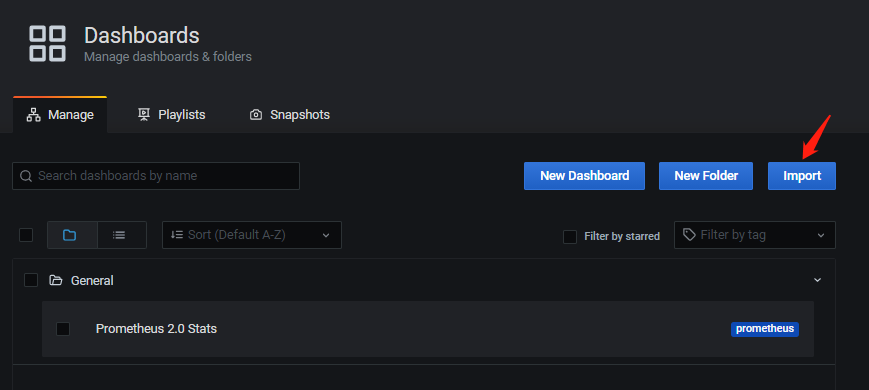Image resolution: width=869 pixels, height=390 pixels.
Task: Click the Import button
Action: [802, 176]
